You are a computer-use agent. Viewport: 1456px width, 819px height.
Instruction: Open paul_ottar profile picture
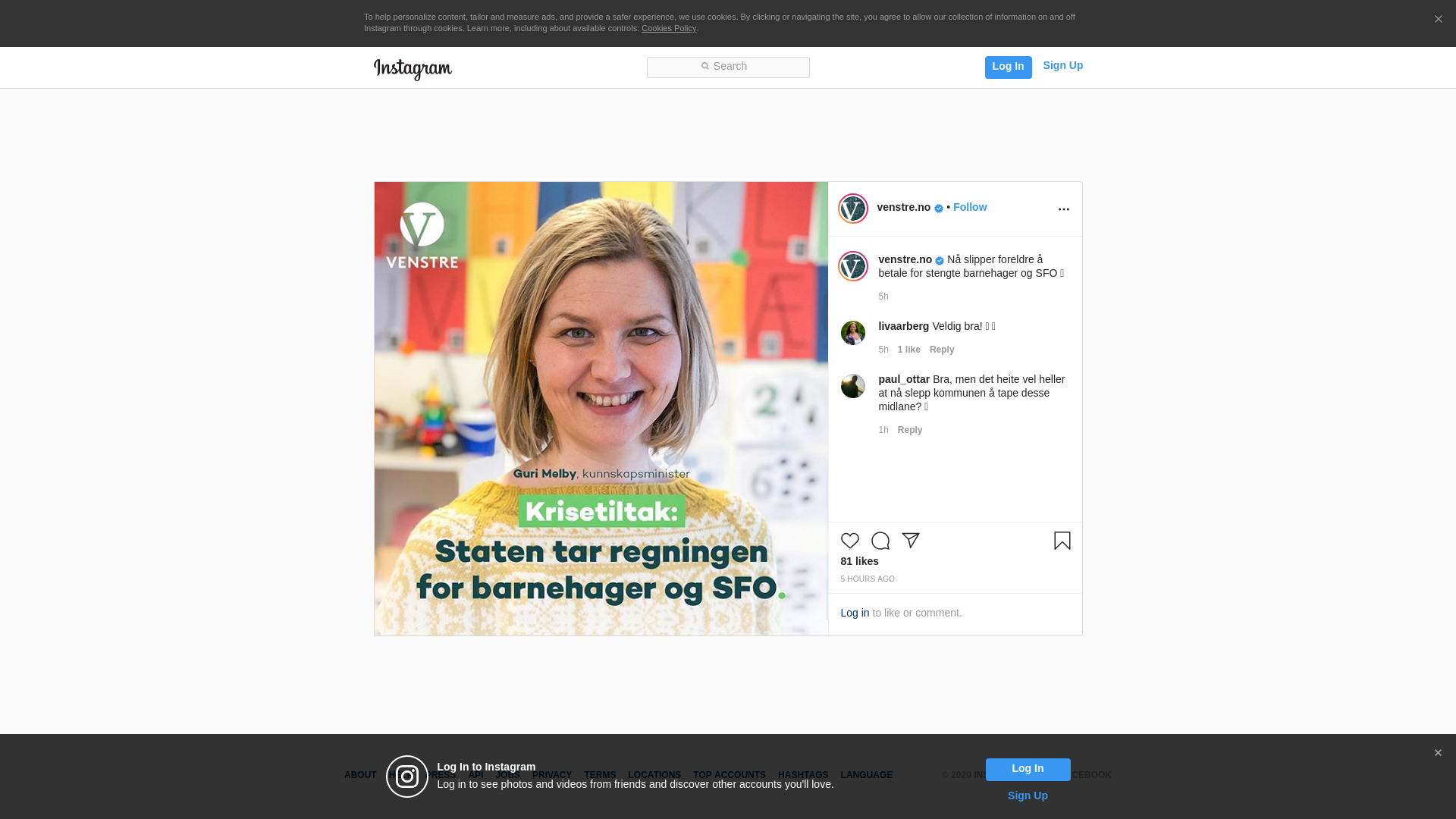852,386
